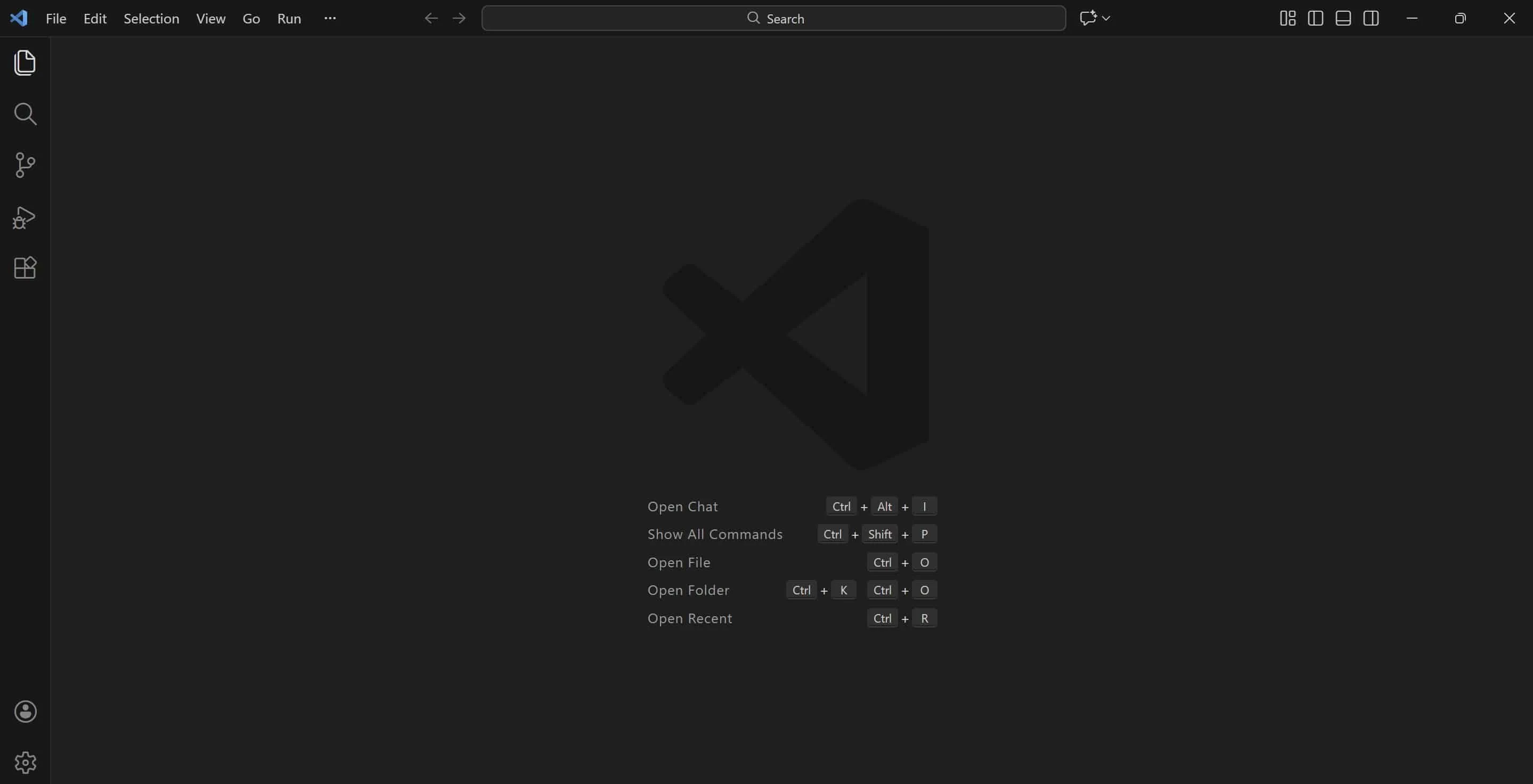Open the Run menu
Viewport: 1533px width, 784px height.
click(x=289, y=19)
